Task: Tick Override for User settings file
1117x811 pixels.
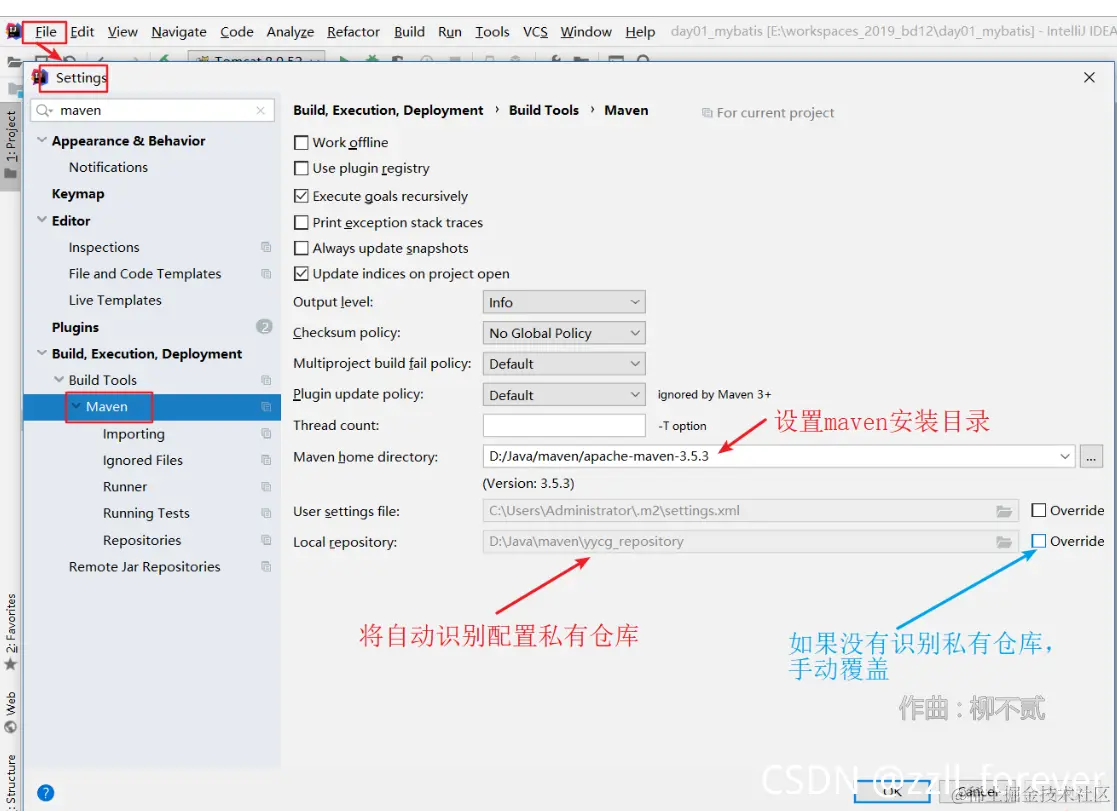Action: pyautogui.click(x=1039, y=510)
